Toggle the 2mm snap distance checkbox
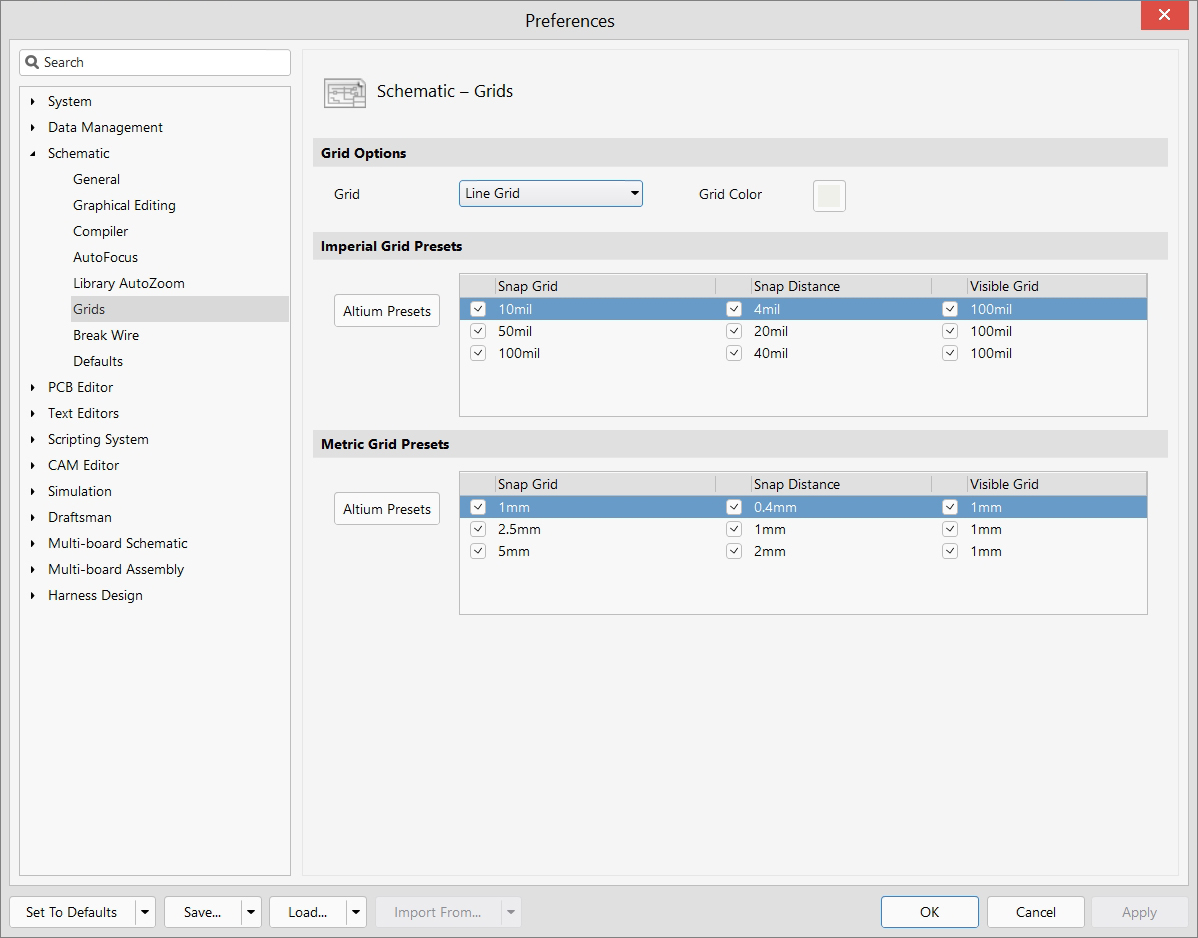Screen dimensions: 1198x938 click(x=734, y=551)
